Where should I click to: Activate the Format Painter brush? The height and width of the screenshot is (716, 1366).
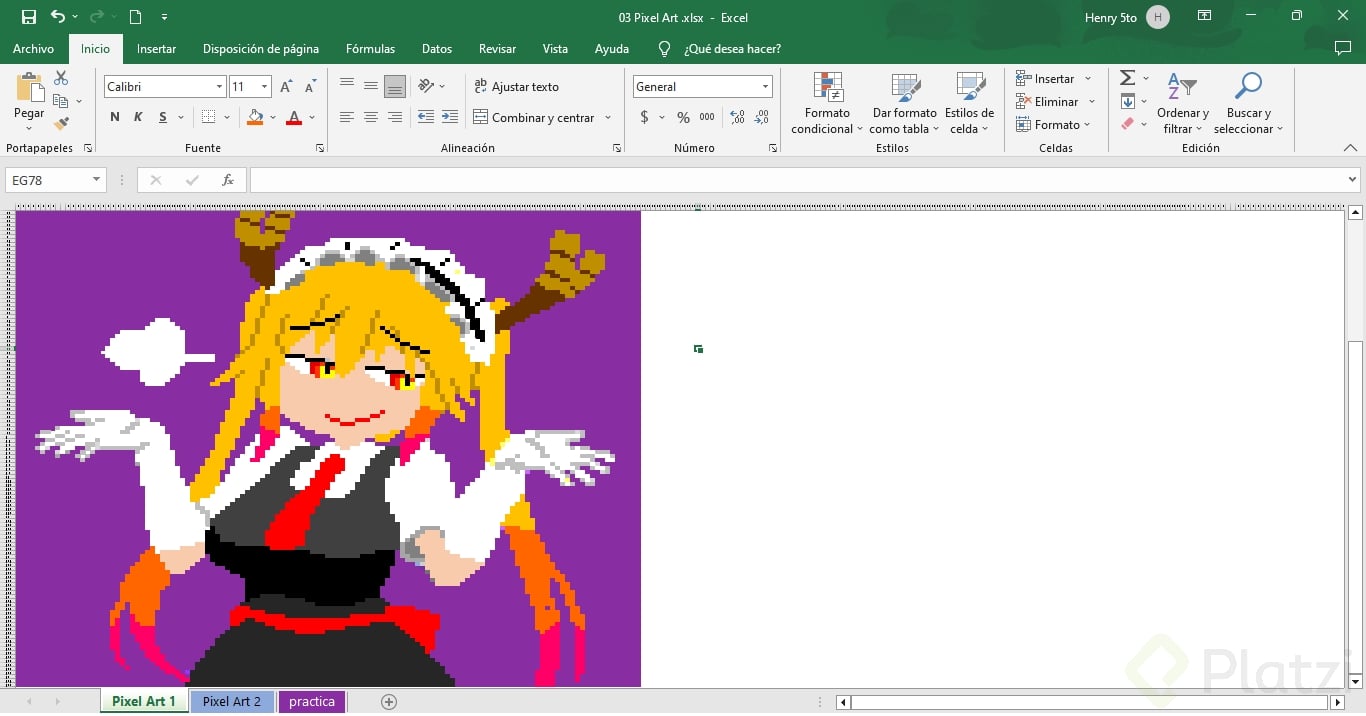pyautogui.click(x=61, y=124)
